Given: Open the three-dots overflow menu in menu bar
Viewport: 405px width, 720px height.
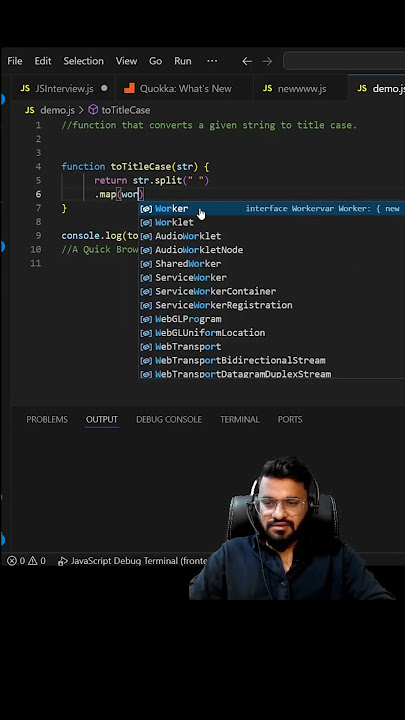Looking at the screenshot, I should point(212,61).
